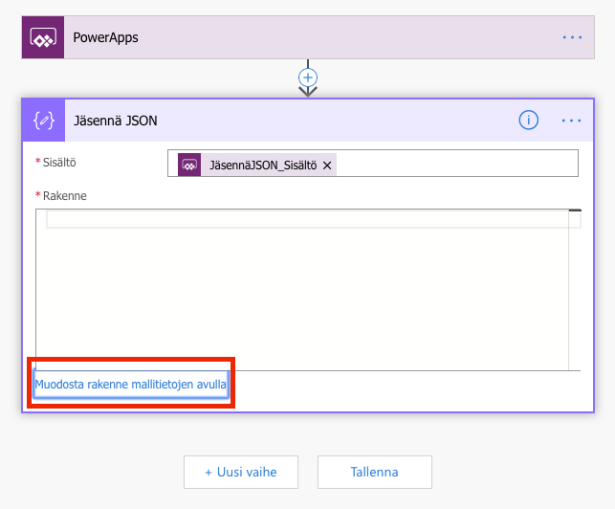Screen dimensions: 615x509
Task: Show info for Jäsennä JSON action
Action: coord(528,120)
